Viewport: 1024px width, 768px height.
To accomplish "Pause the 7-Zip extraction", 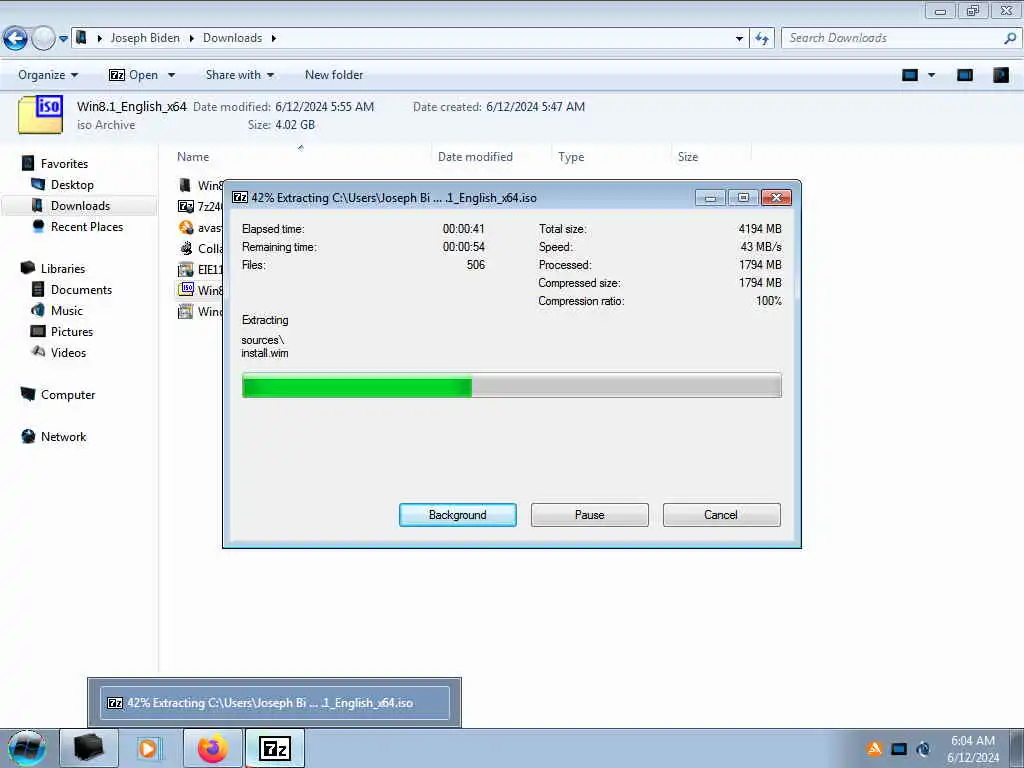I will point(589,515).
